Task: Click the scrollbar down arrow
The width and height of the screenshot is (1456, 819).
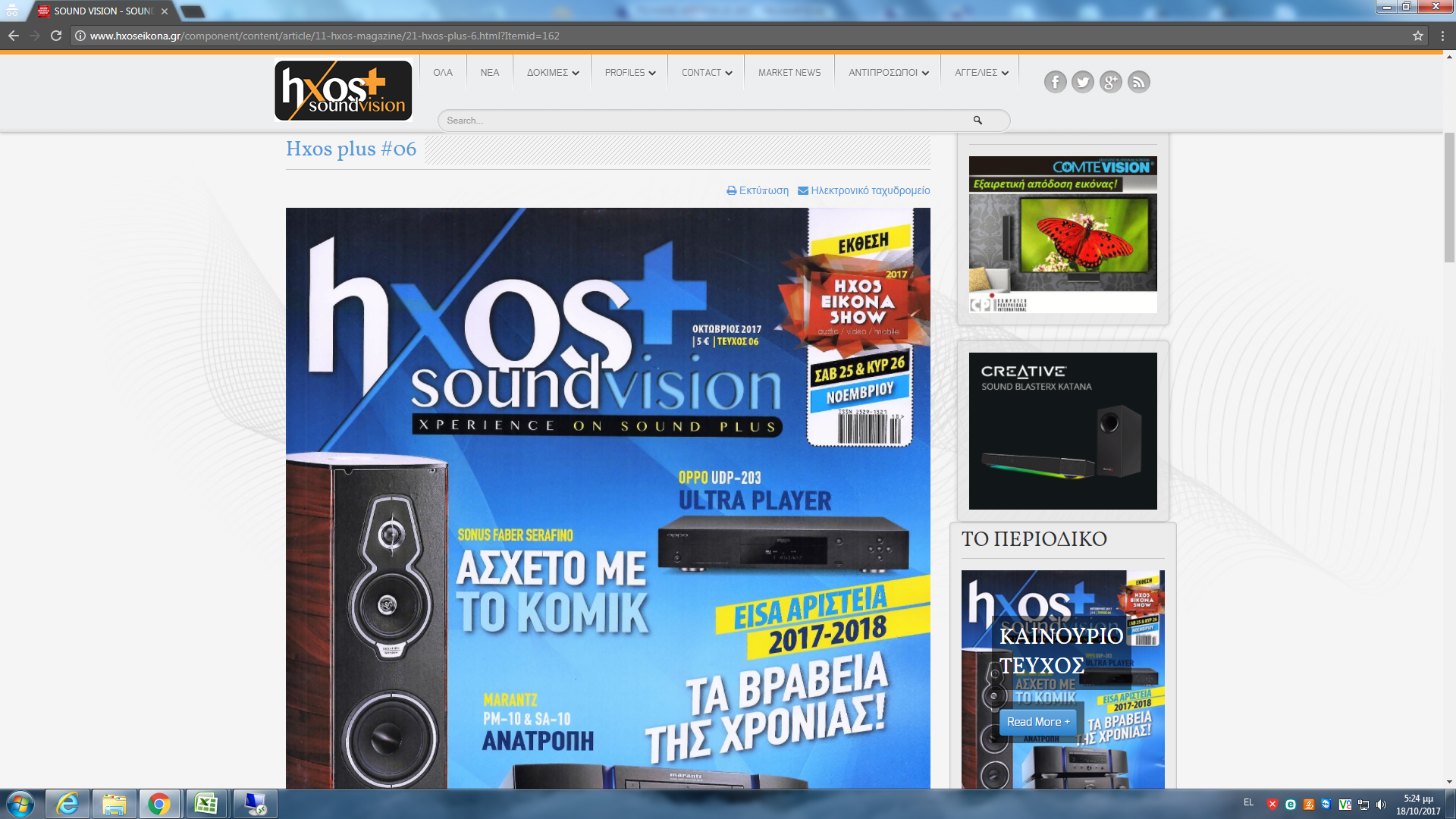Action: [x=1449, y=782]
